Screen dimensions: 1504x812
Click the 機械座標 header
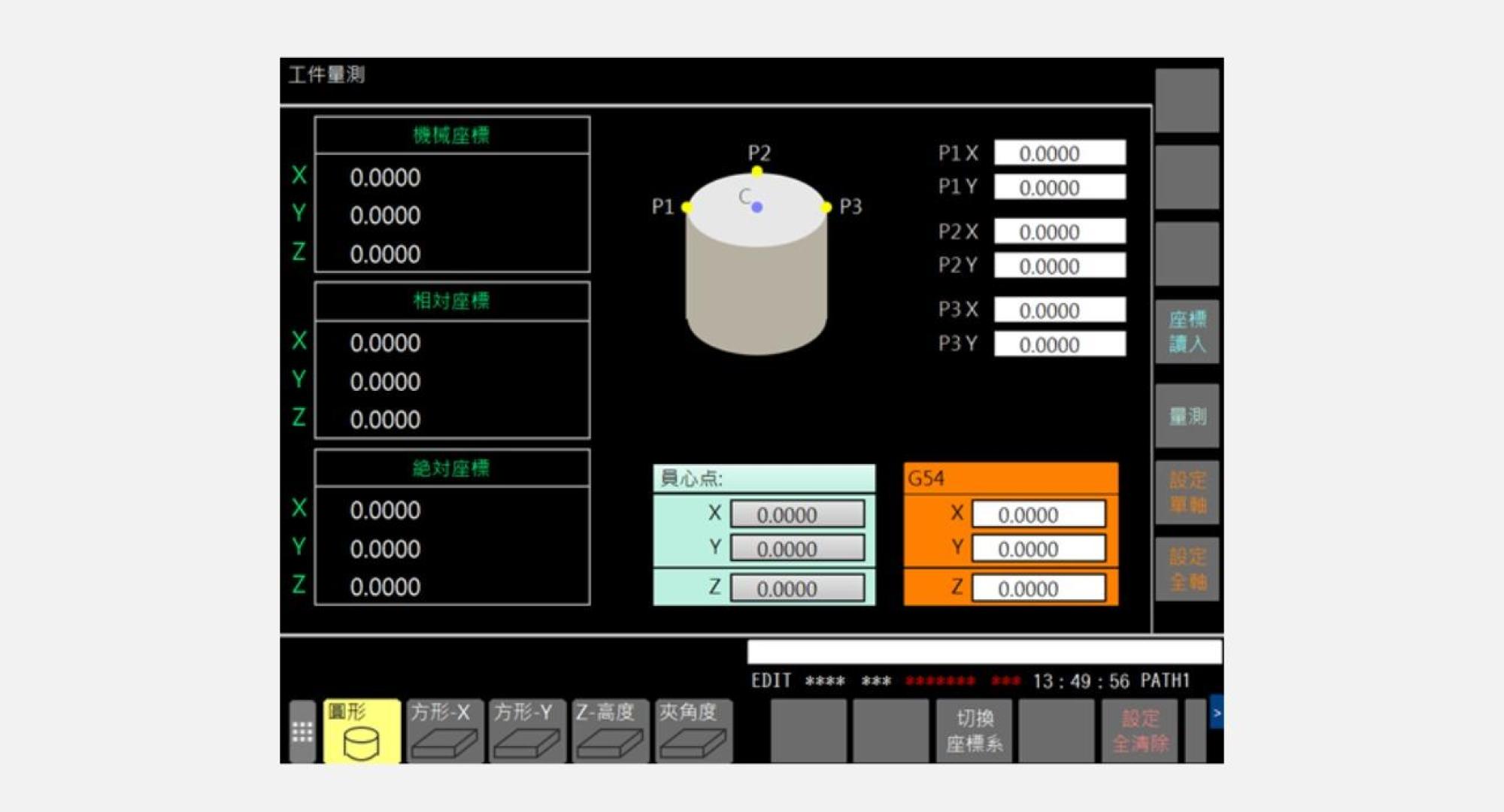(x=452, y=135)
